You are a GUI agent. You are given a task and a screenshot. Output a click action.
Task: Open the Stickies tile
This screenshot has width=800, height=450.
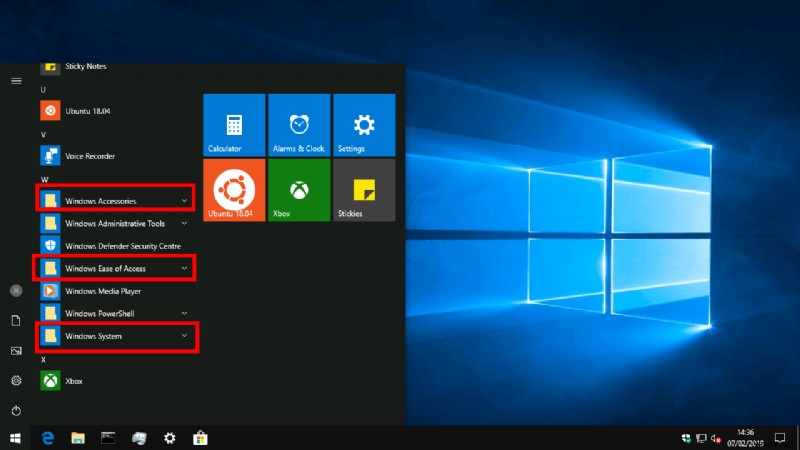[x=364, y=190]
